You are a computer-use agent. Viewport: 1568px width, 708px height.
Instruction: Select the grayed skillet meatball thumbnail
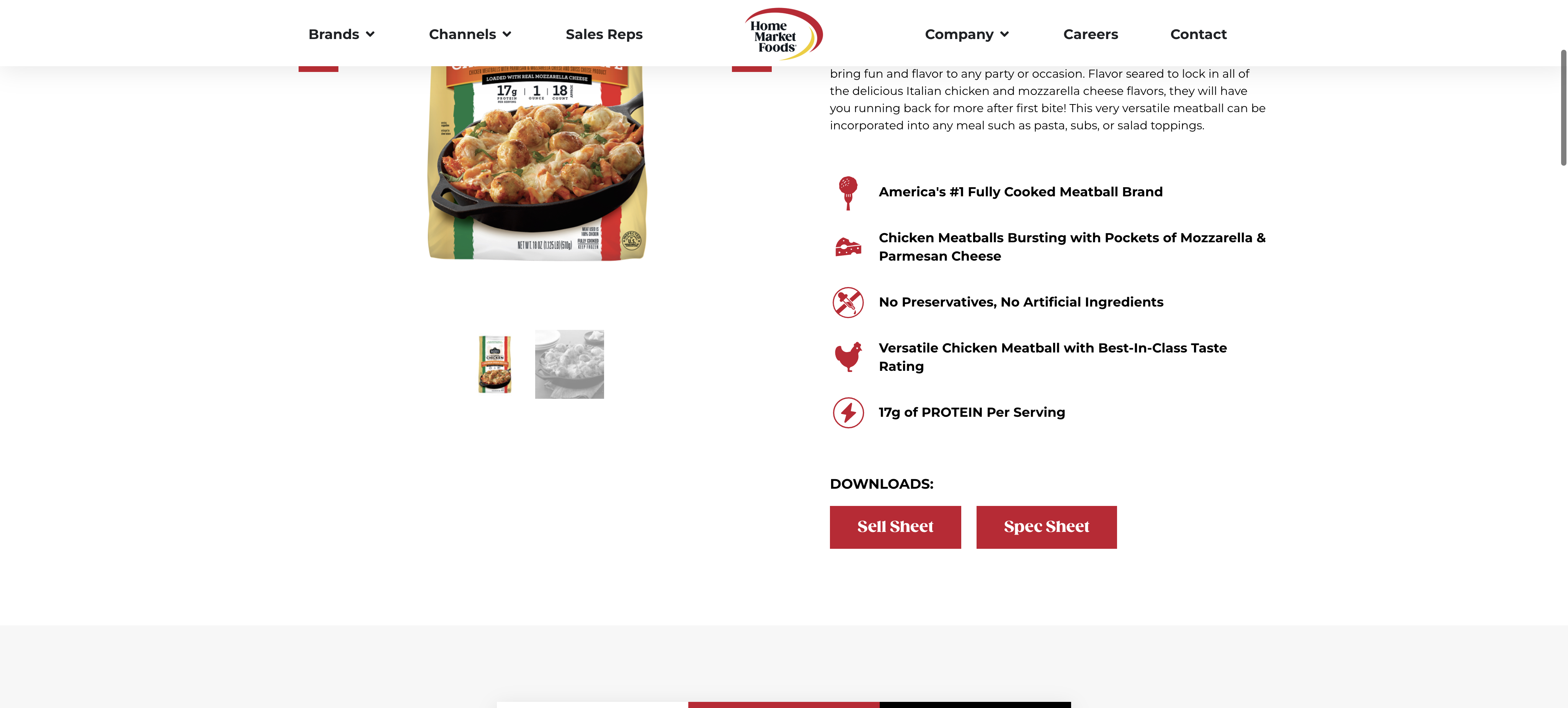pos(569,364)
